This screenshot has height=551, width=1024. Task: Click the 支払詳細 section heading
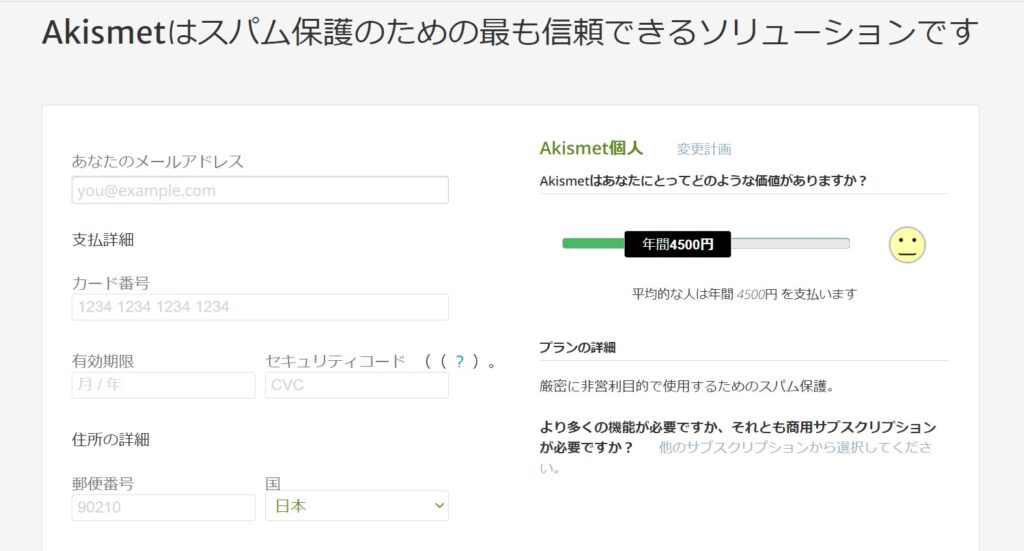pyautogui.click(x=103, y=240)
